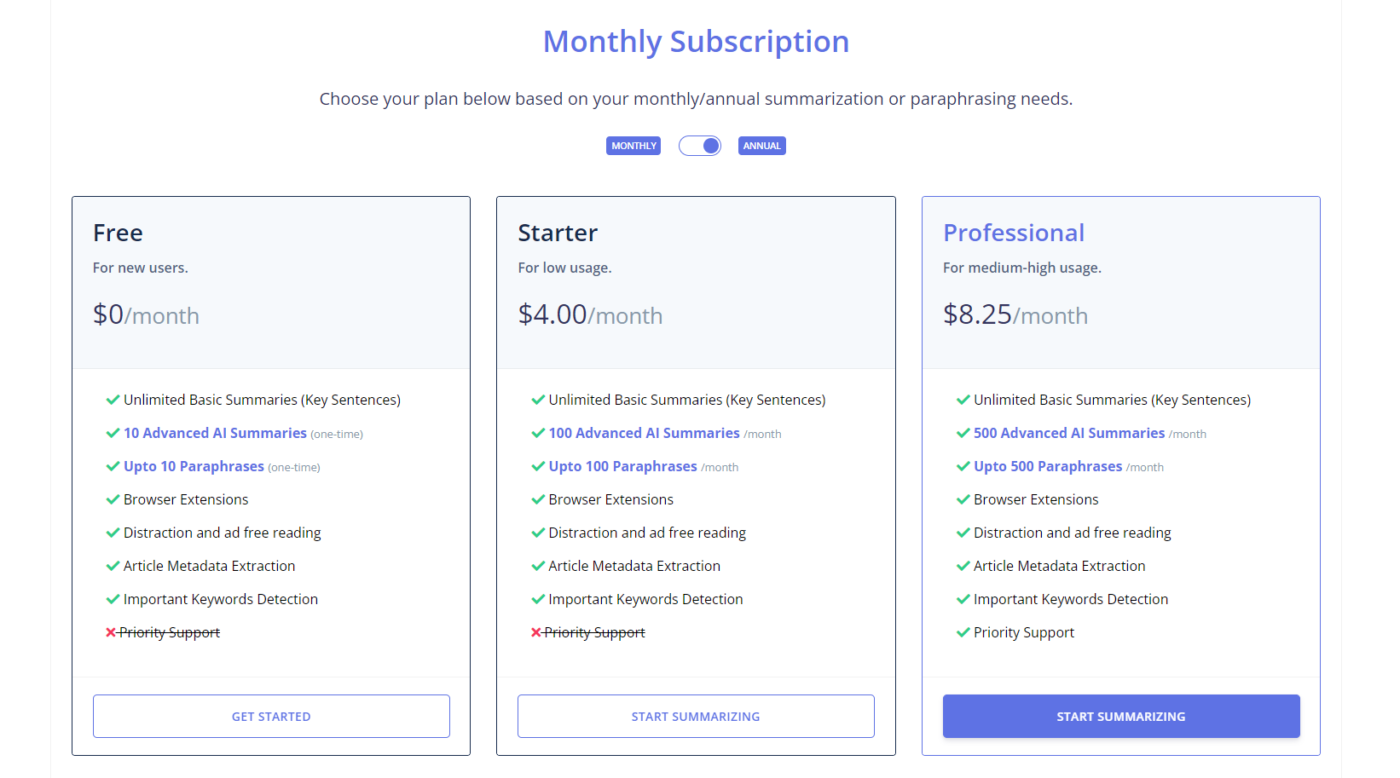Click checkmark by Free plan Browser Extensions

[113, 500]
